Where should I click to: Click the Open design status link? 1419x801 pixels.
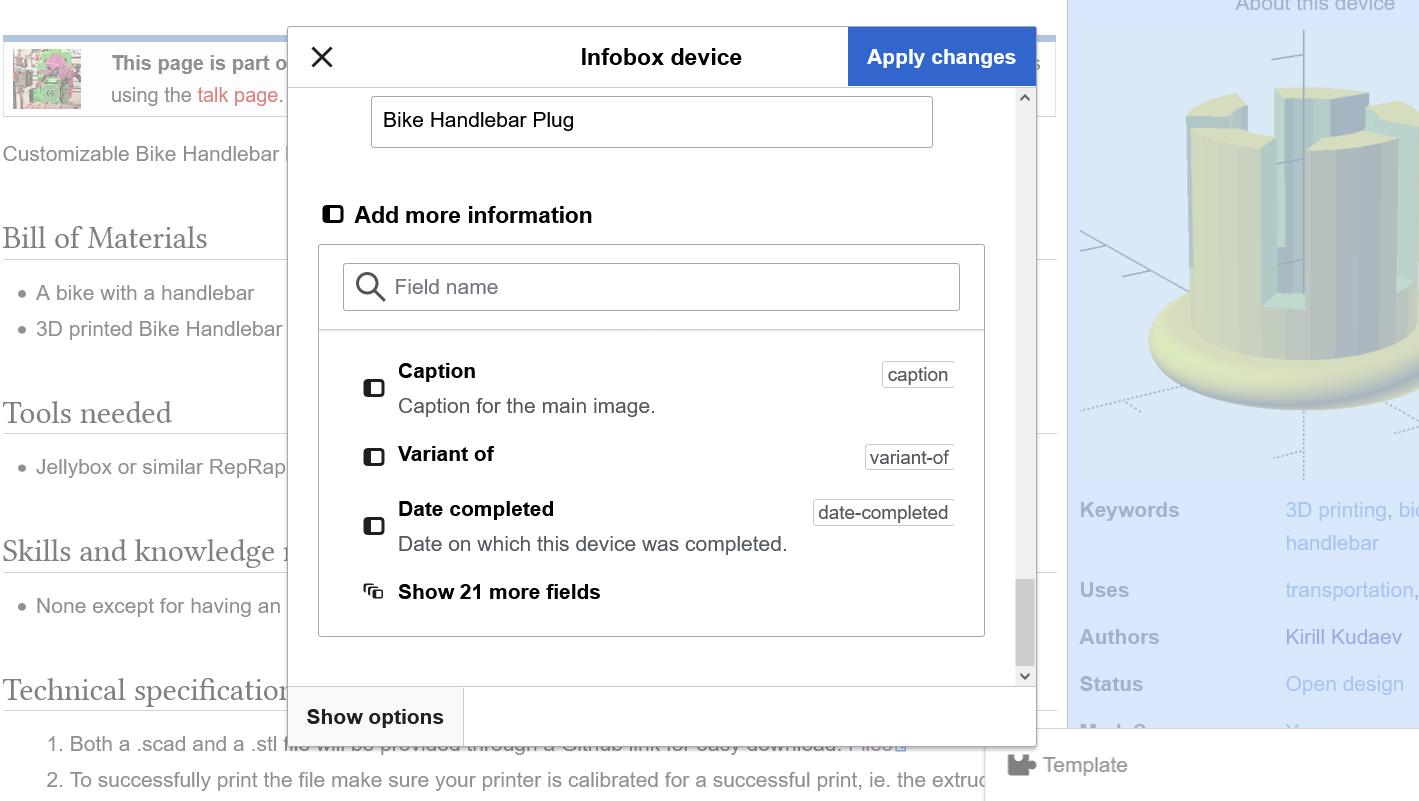tap(1344, 684)
